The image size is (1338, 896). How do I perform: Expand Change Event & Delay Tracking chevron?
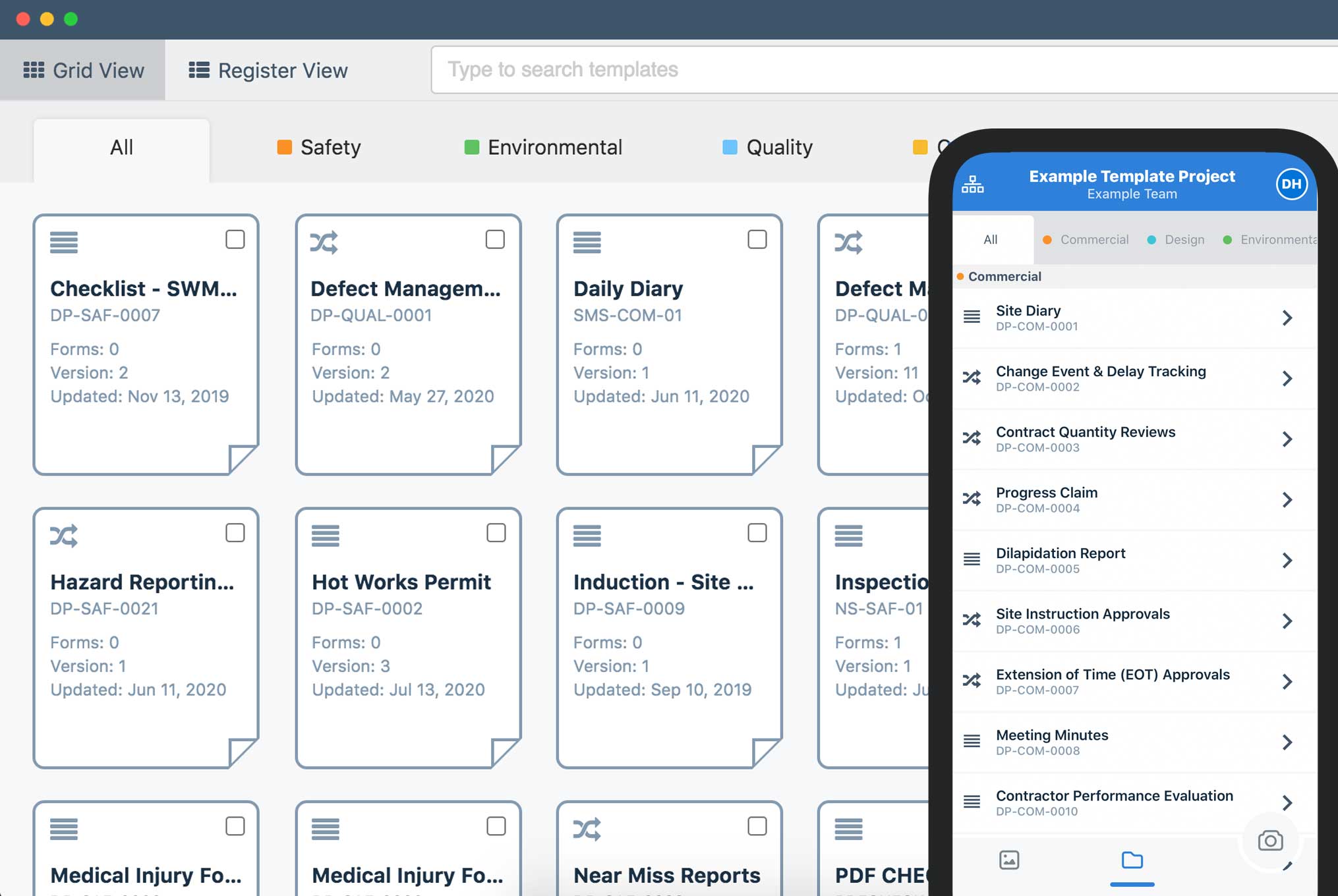click(1287, 378)
